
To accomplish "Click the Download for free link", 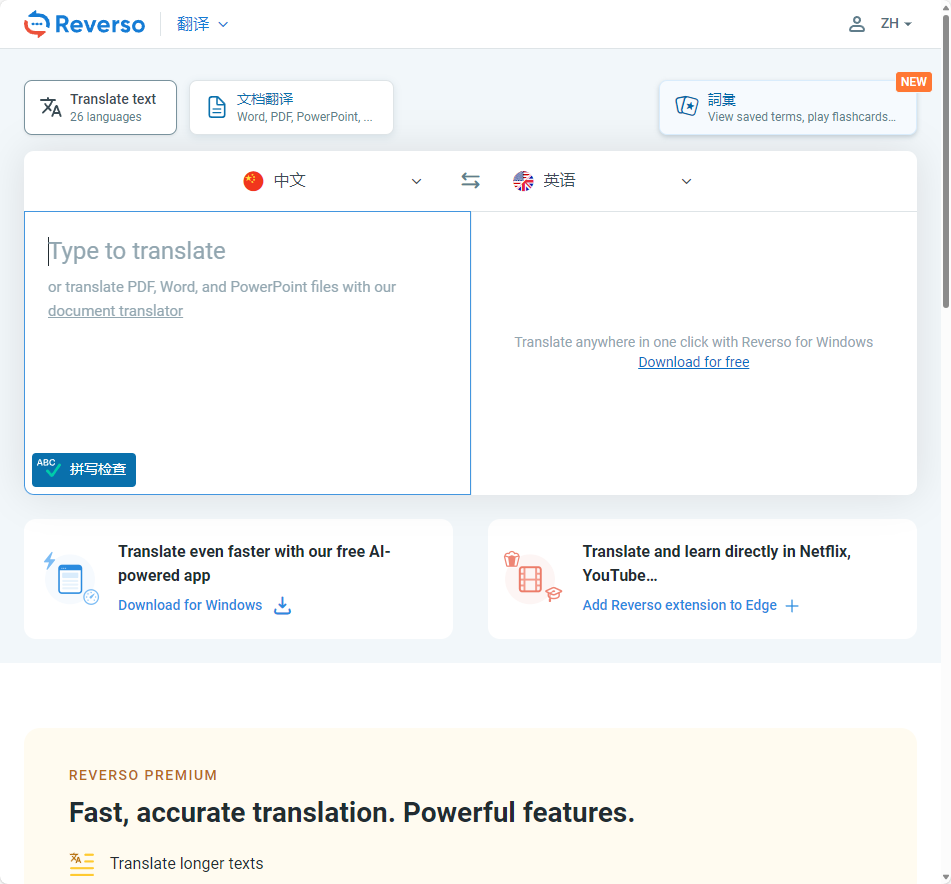I will point(694,362).
